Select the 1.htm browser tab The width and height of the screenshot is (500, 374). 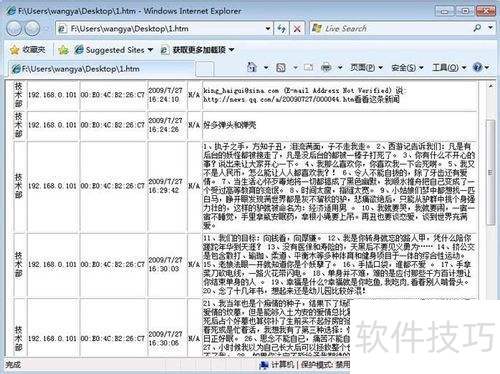pos(101,69)
